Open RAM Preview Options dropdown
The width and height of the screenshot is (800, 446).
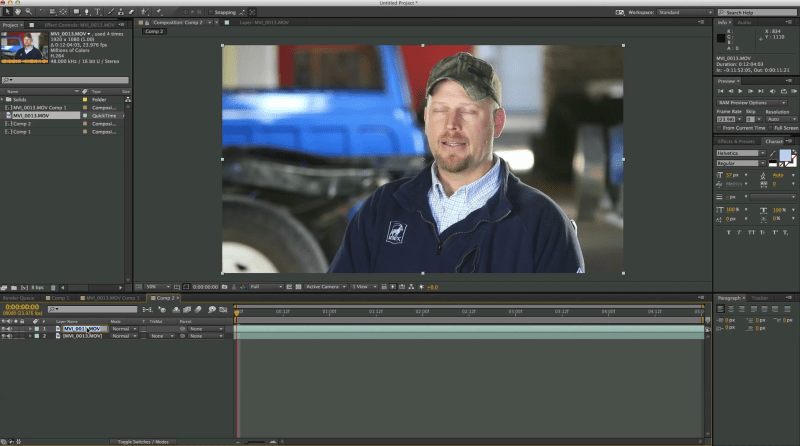point(752,103)
